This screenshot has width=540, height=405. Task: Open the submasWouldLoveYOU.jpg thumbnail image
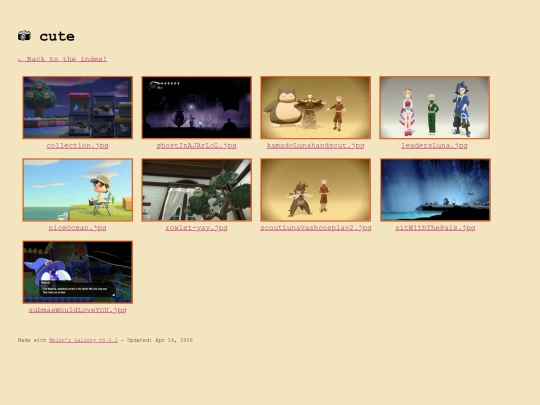77,272
